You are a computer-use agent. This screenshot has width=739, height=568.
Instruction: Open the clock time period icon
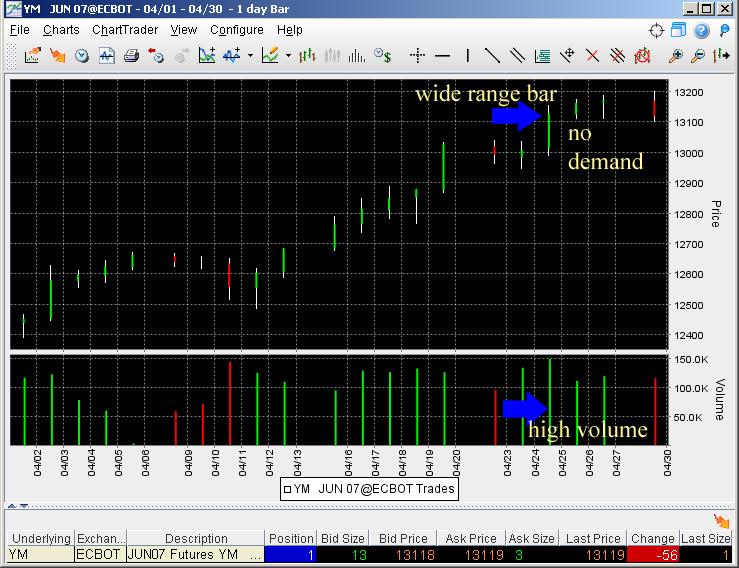pyautogui.click(x=82, y=56)
